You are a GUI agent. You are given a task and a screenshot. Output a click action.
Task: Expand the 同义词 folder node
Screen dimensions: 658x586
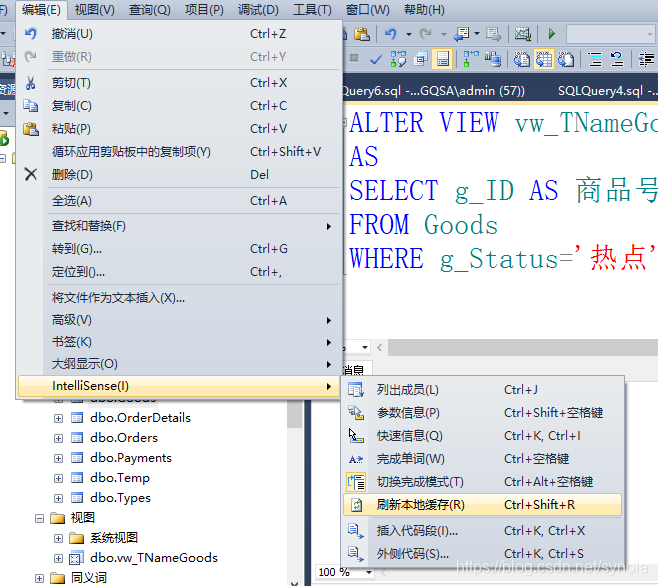(x=39, y=578)
